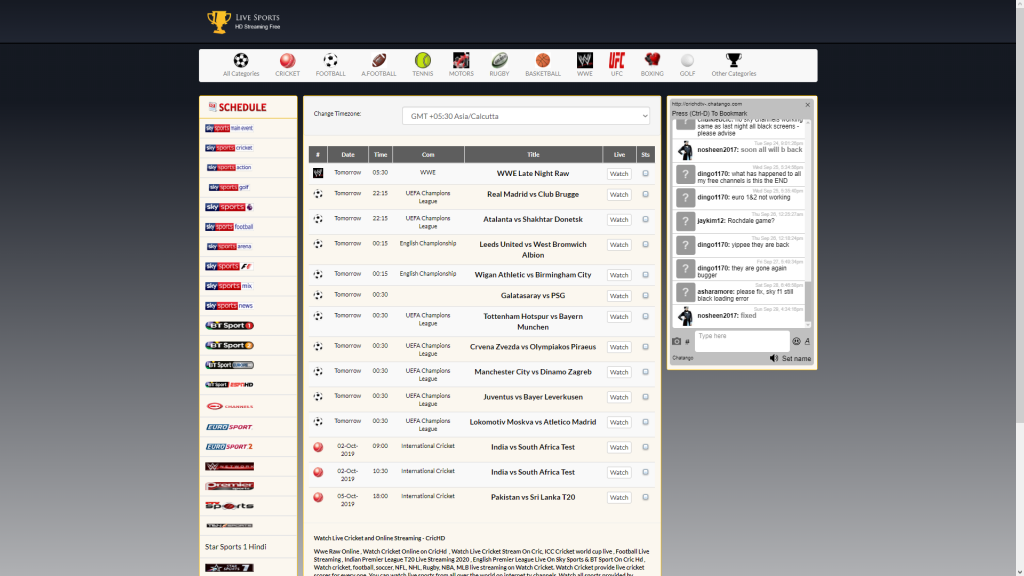Open Manchester City vs Dinamo Zagreb title
This screenshot has width=1024, height=576.
[533, 372]
